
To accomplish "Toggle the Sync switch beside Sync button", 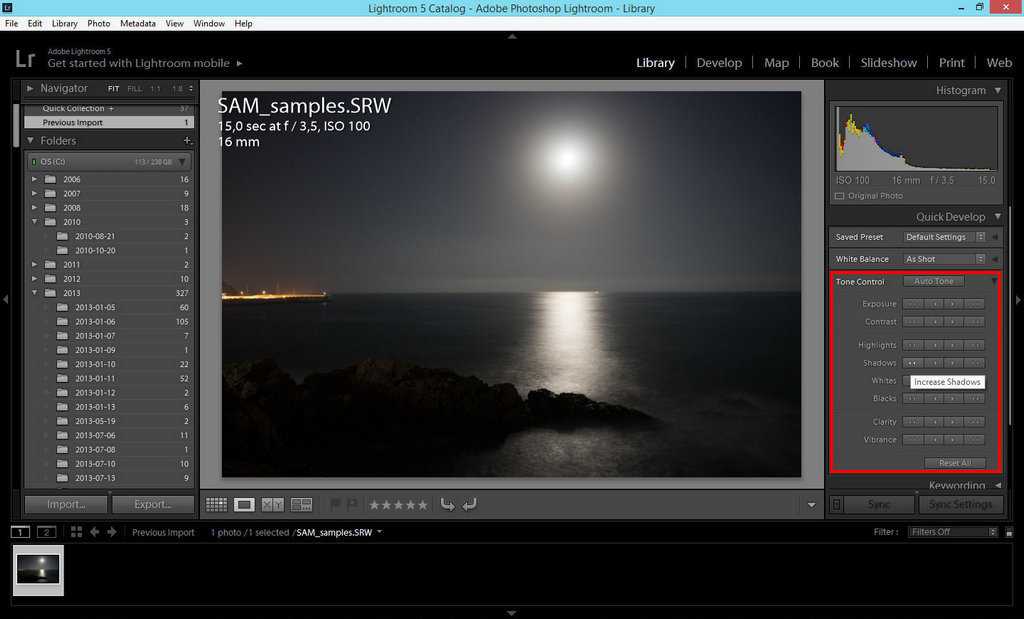I will pyautogui.click(x=837, y=505).
